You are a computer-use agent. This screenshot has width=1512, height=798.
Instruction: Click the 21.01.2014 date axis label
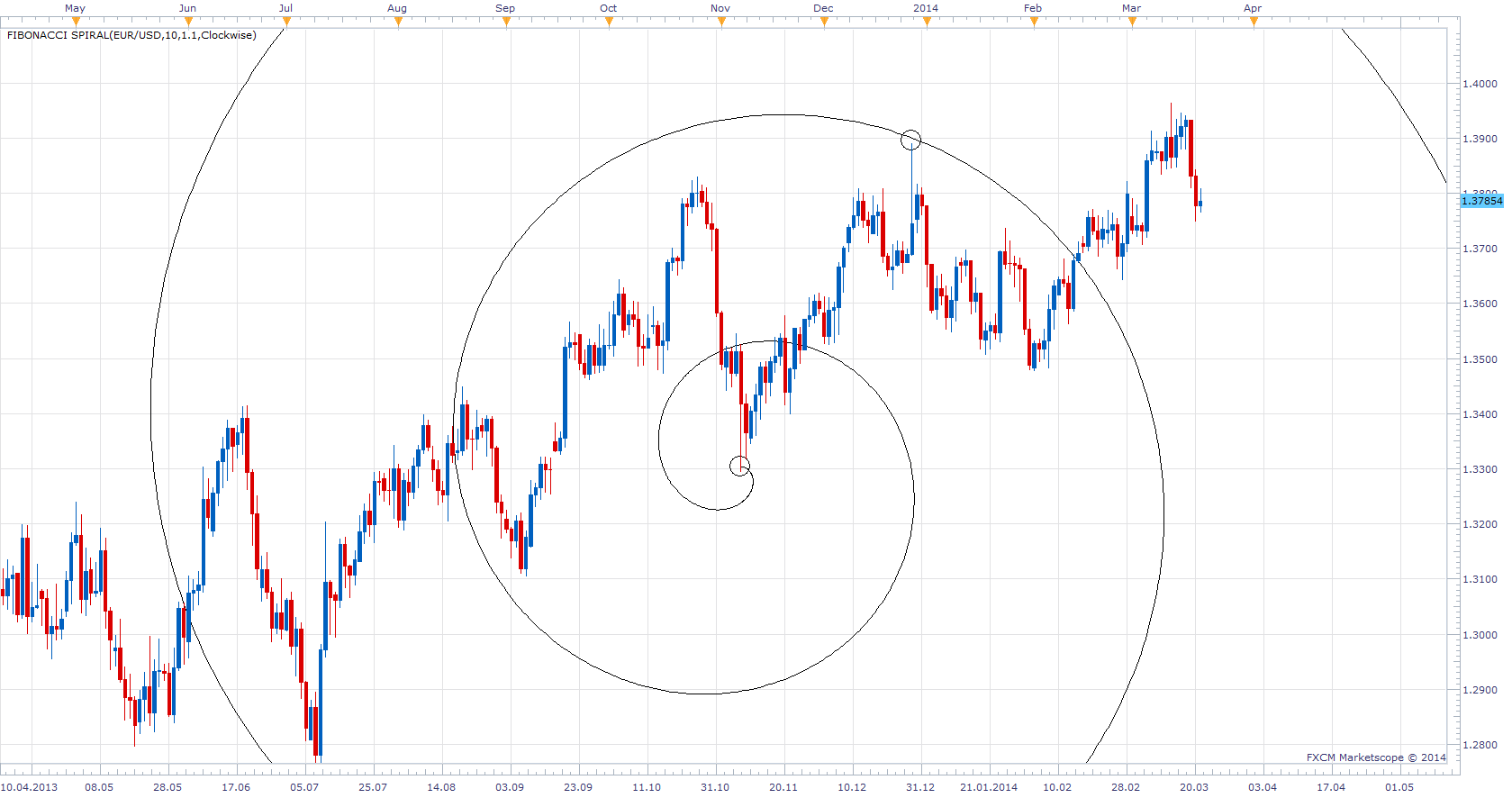(x=989, y=787)
